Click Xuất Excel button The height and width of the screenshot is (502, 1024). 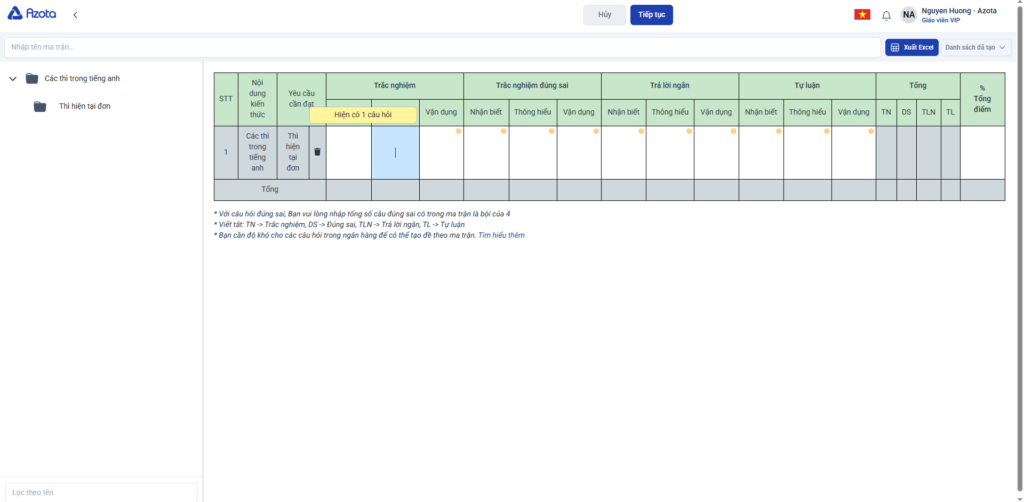tap(910, 47)
